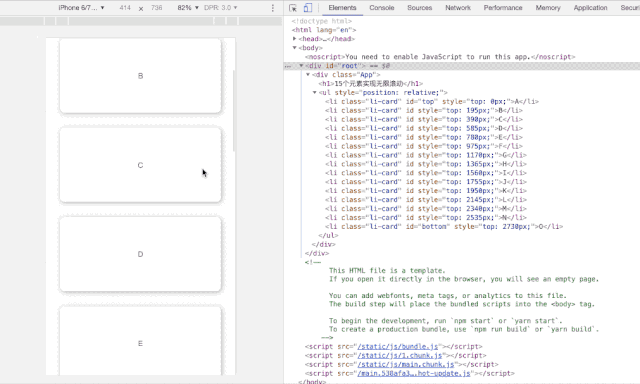Viewport: 640px width, 384px height.
Task: Open the main hot-update.js script link
Action: pyautogui.click(x=413, y=373)
